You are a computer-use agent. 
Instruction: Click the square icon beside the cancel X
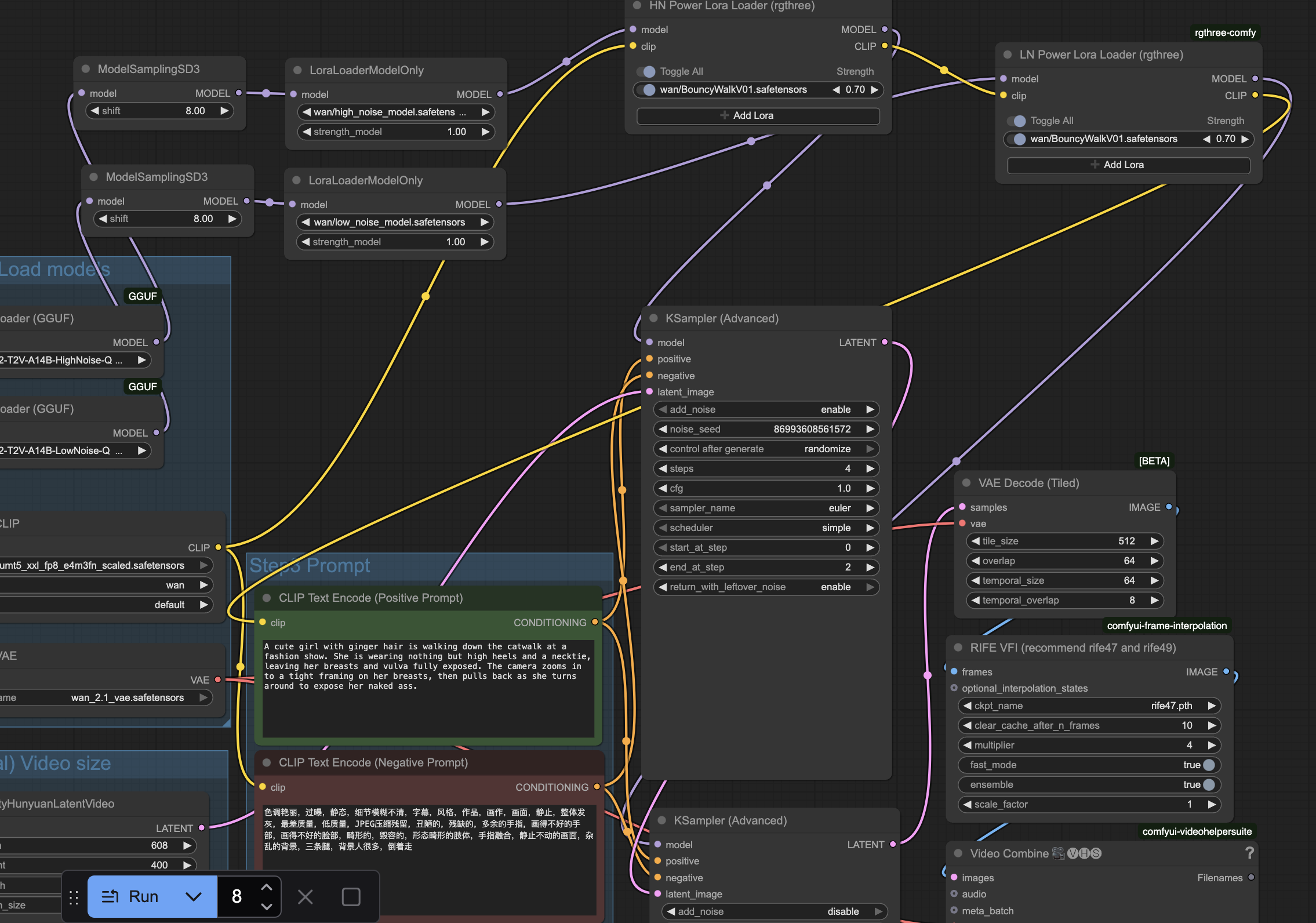click(351, 897)
